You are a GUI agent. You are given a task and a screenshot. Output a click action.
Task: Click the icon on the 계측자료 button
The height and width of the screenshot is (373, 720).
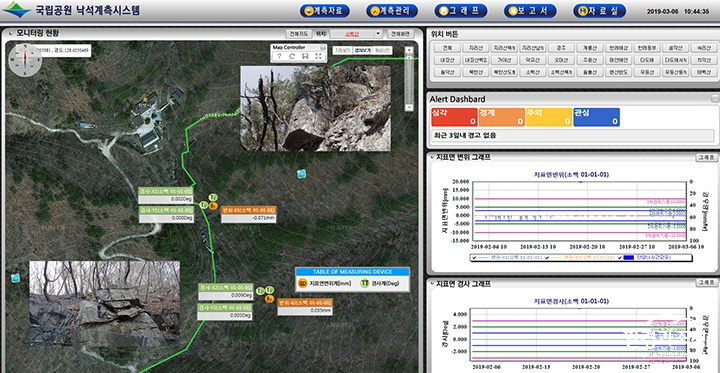309,11
